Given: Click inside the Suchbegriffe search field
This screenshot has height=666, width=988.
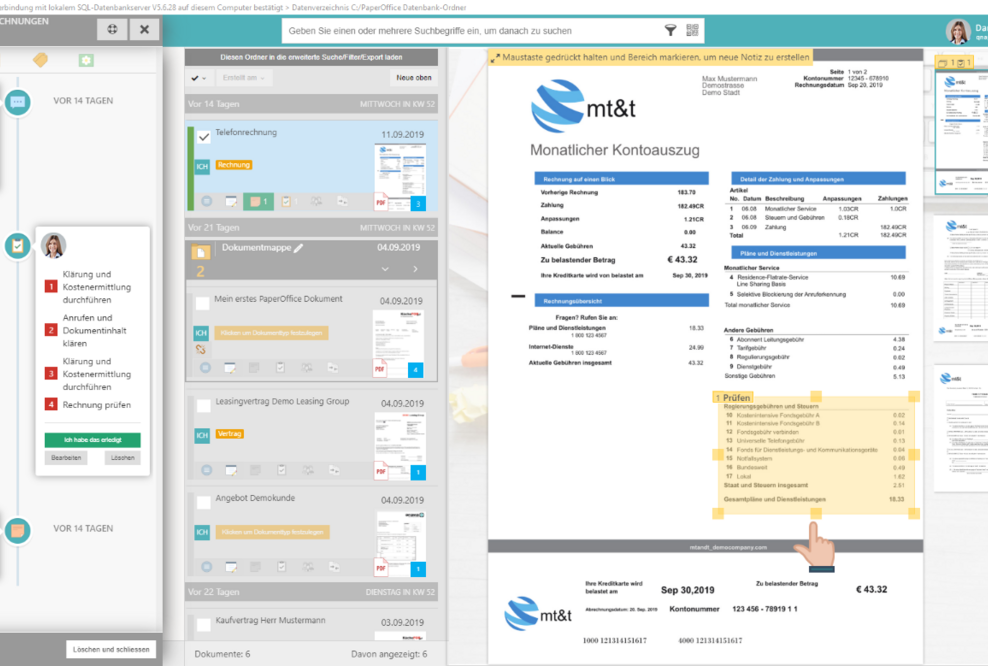Looking at the screenshot, I should pyautogui.click(x=450, y=30).
